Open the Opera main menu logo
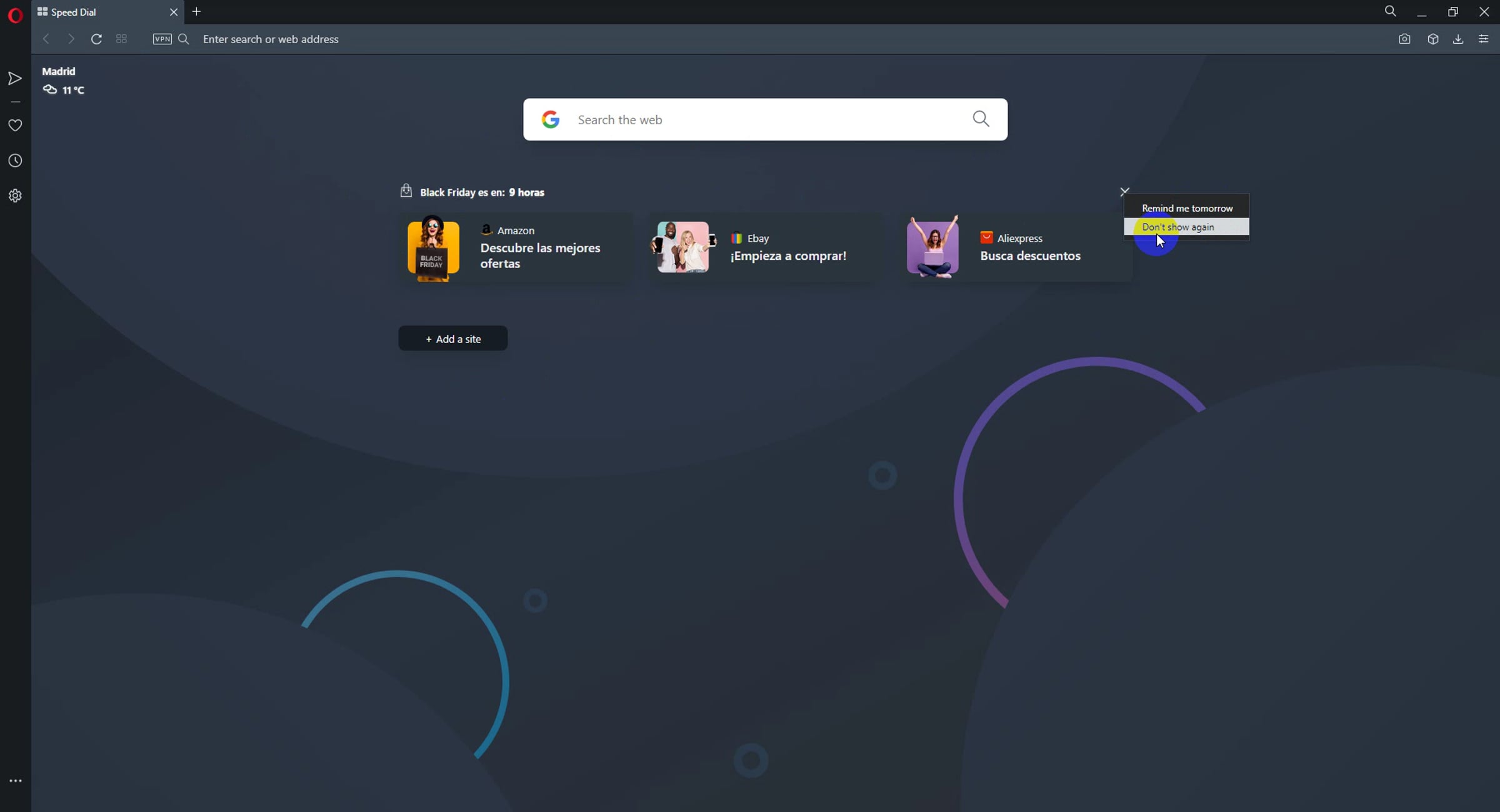The height and width of the screenshot is (812, 1500). [15, 15]
